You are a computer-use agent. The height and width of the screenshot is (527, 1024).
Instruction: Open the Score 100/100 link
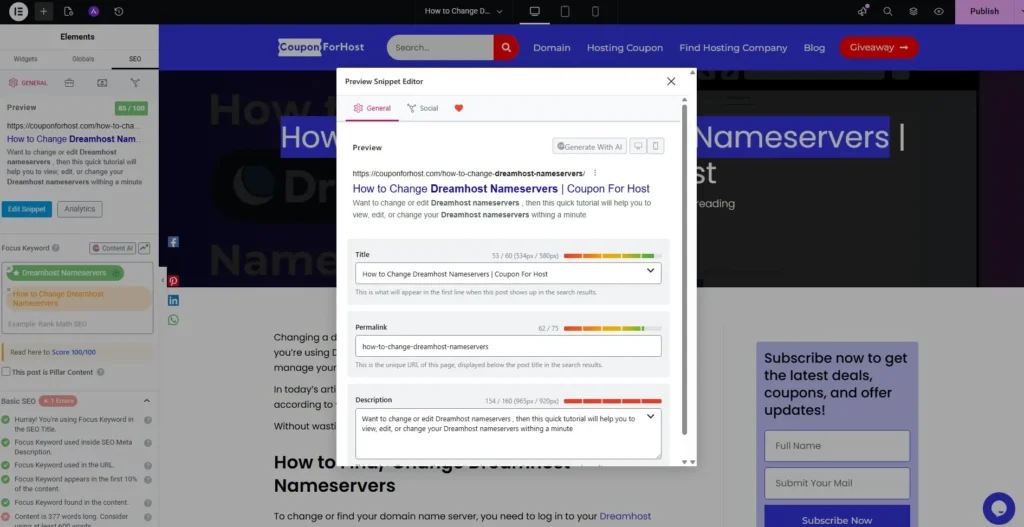73,352
